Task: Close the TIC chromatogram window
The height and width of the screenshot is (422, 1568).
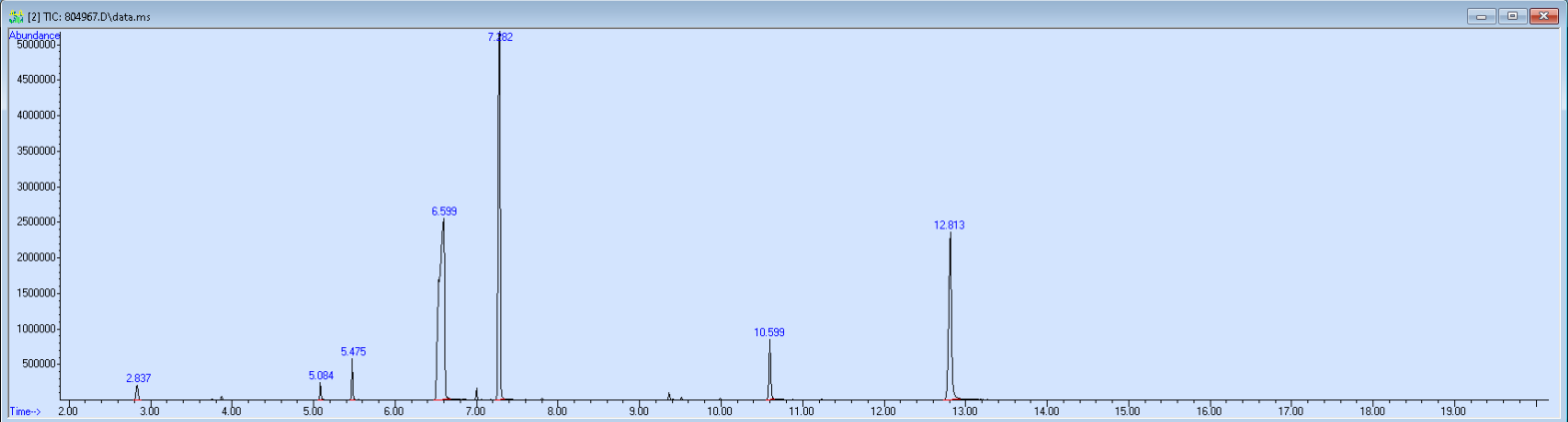Action: pyautogui.click(x=1544, y=16)
